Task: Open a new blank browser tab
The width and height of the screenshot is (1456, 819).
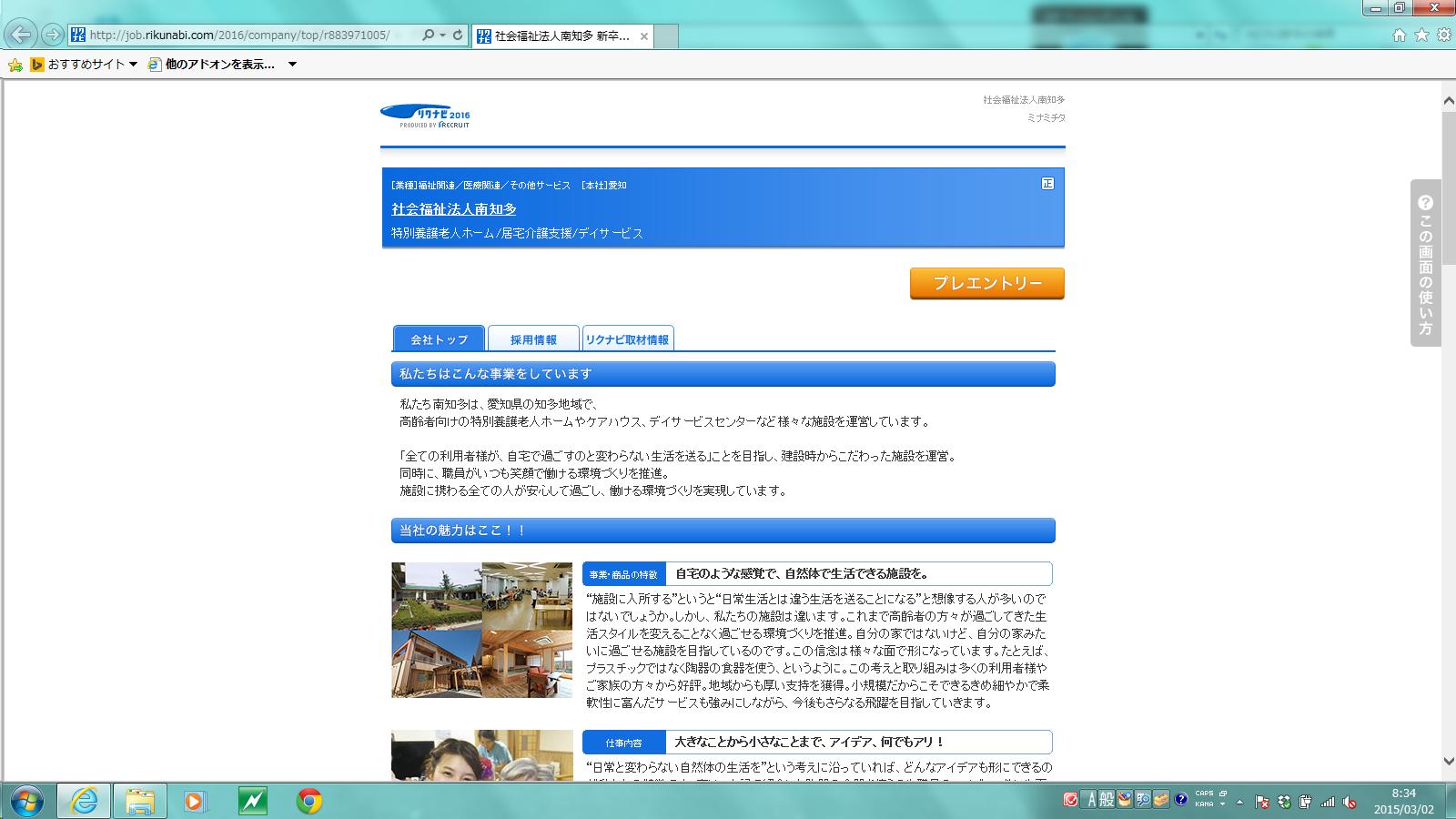Action: 666,36
